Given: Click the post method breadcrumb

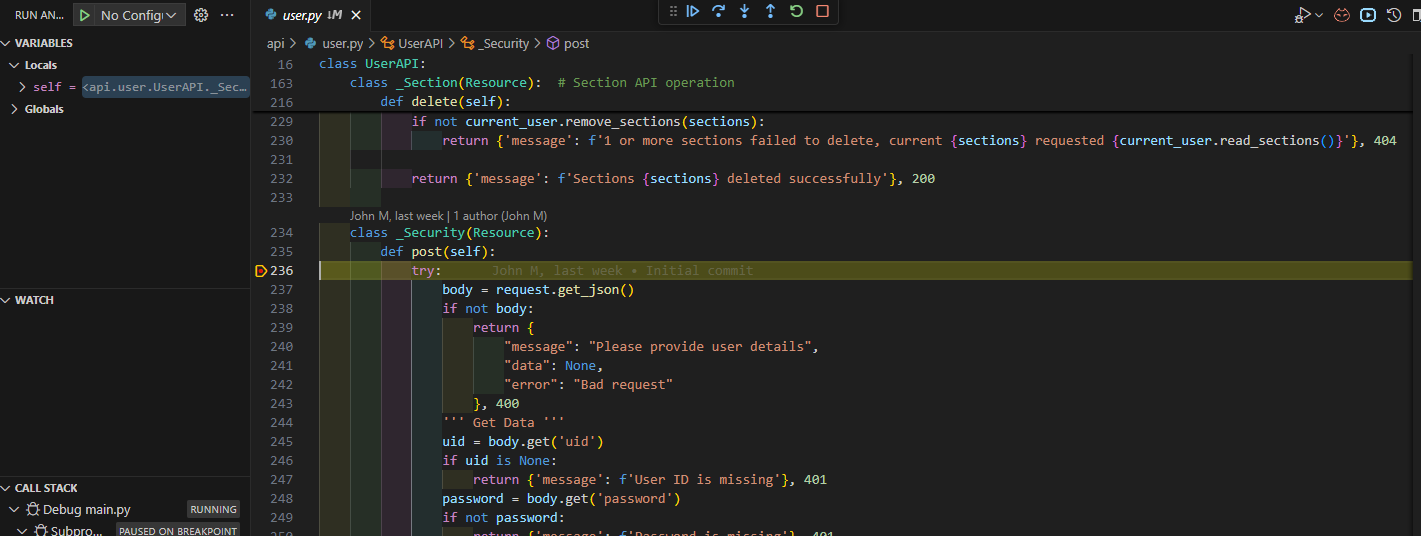Looking at the screenshot, I should [577, 43].
